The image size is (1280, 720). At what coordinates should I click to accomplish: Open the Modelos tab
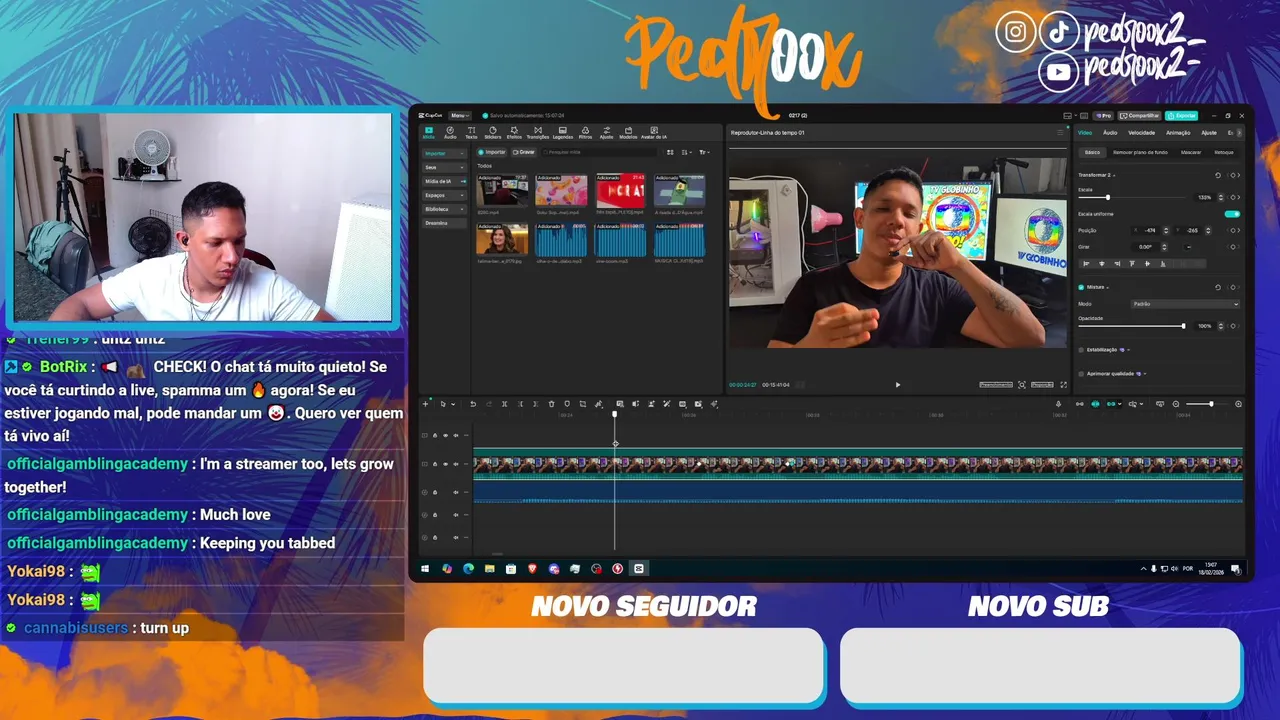628,133
